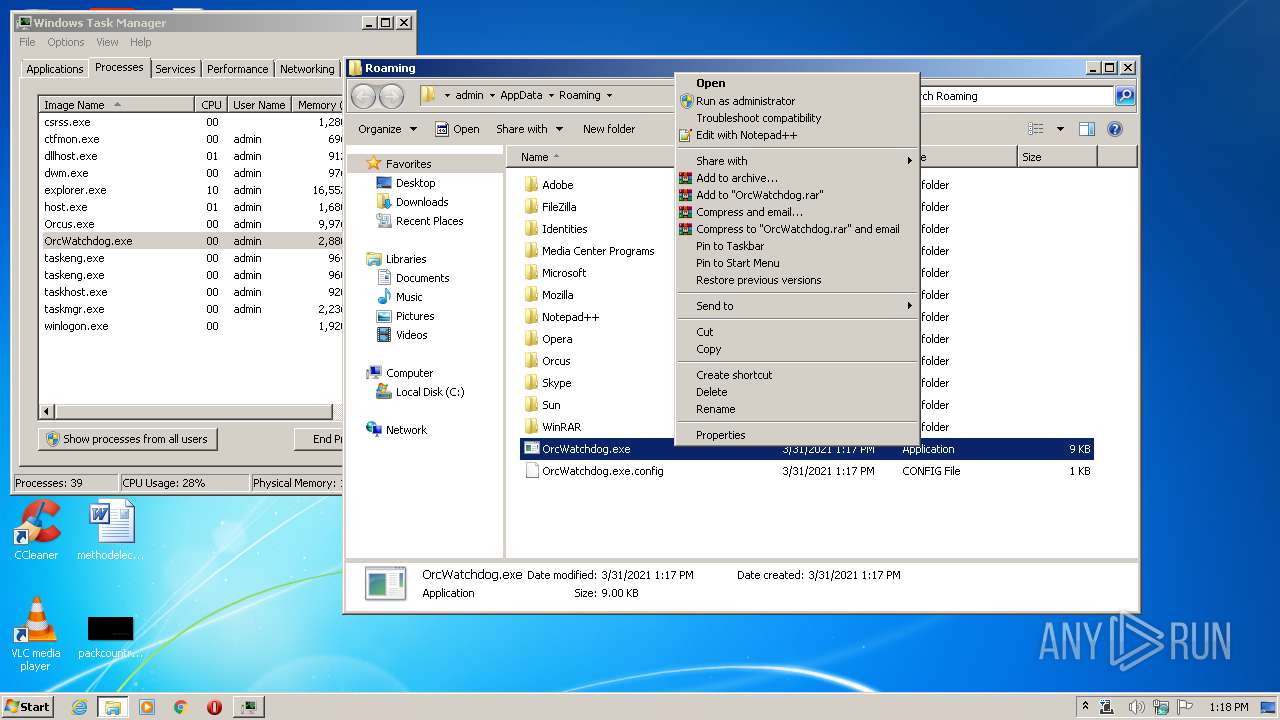Screen dimensions: 1280x720
Task: Choose Edit with Notepad++ in context menu
Action: [x=796, y=135]
